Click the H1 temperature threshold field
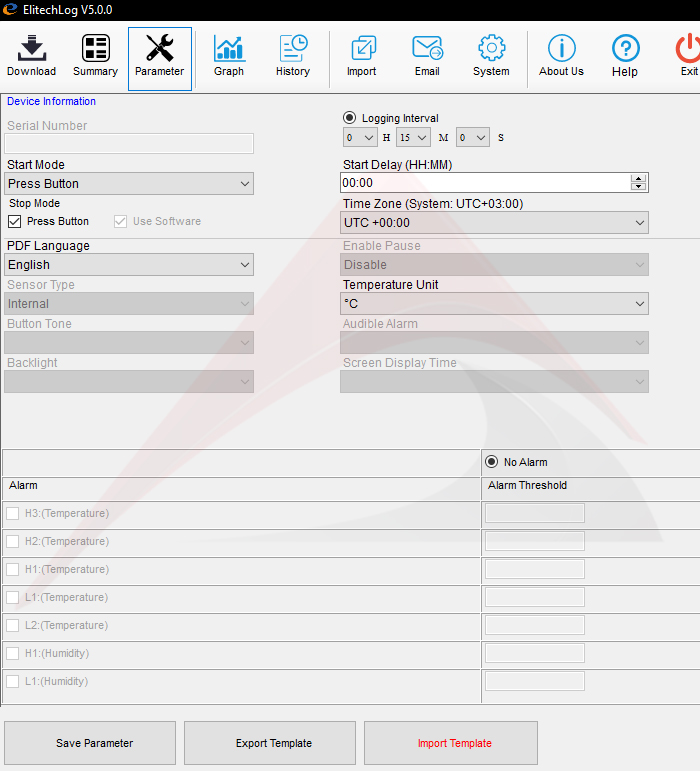This screenshot has width=700, height=771. pos(535,569)
